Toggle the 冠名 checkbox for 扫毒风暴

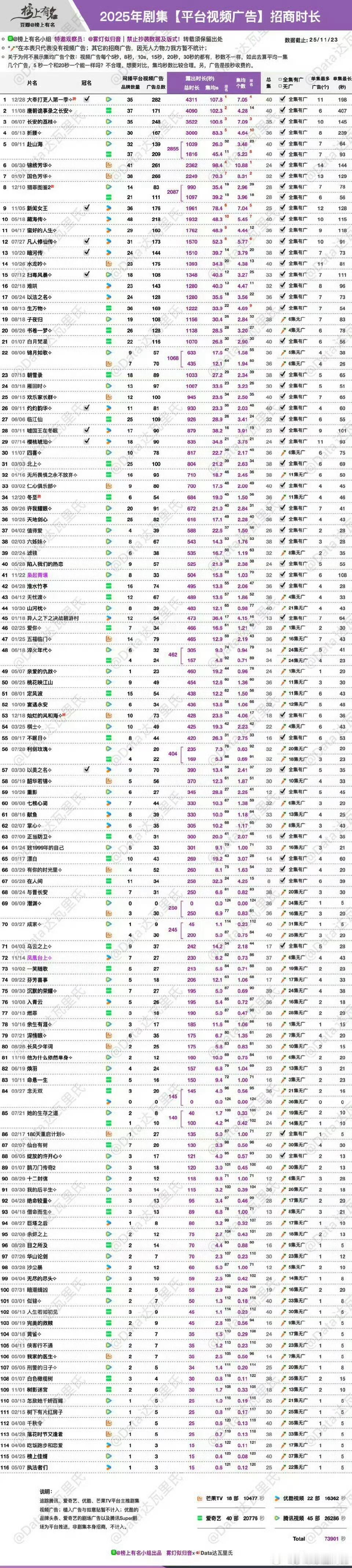click(87, 274)
